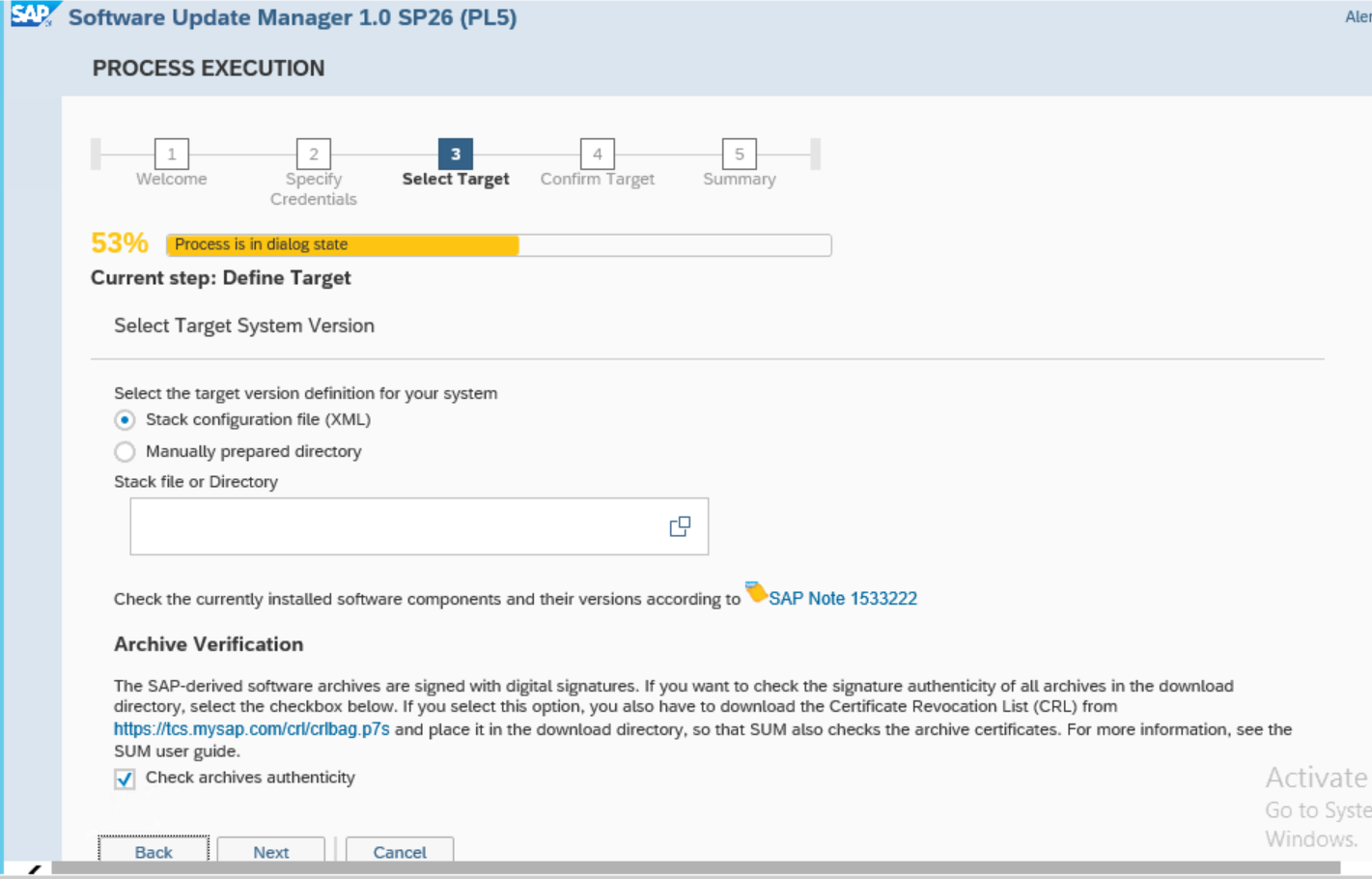Image resolution: width=1372 pixels, height=879 pixels.
Task: Click Current step: Define Target text
Action: click(221, 278)
